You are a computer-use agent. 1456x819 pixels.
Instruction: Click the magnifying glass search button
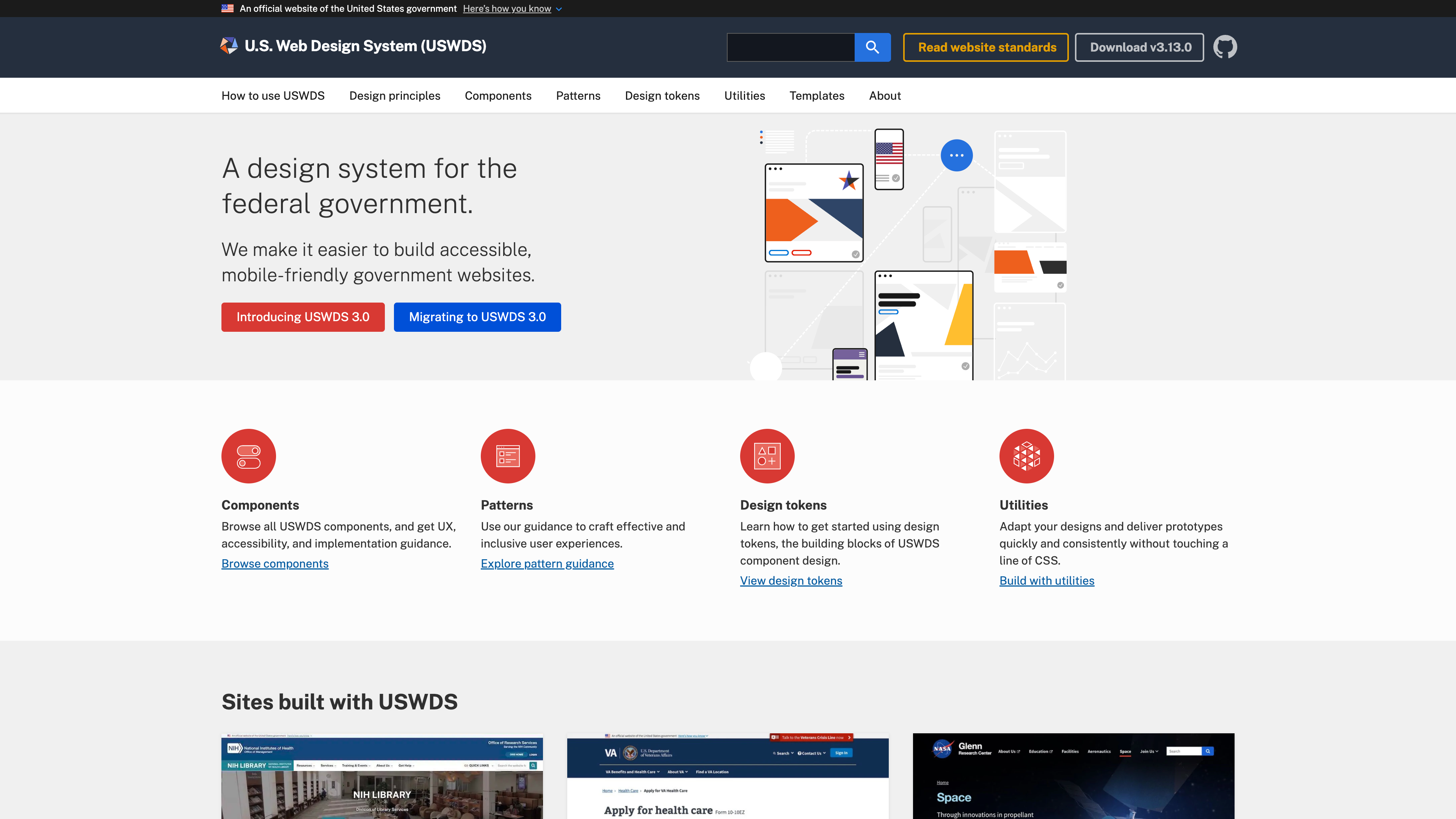tap(872, 47)
